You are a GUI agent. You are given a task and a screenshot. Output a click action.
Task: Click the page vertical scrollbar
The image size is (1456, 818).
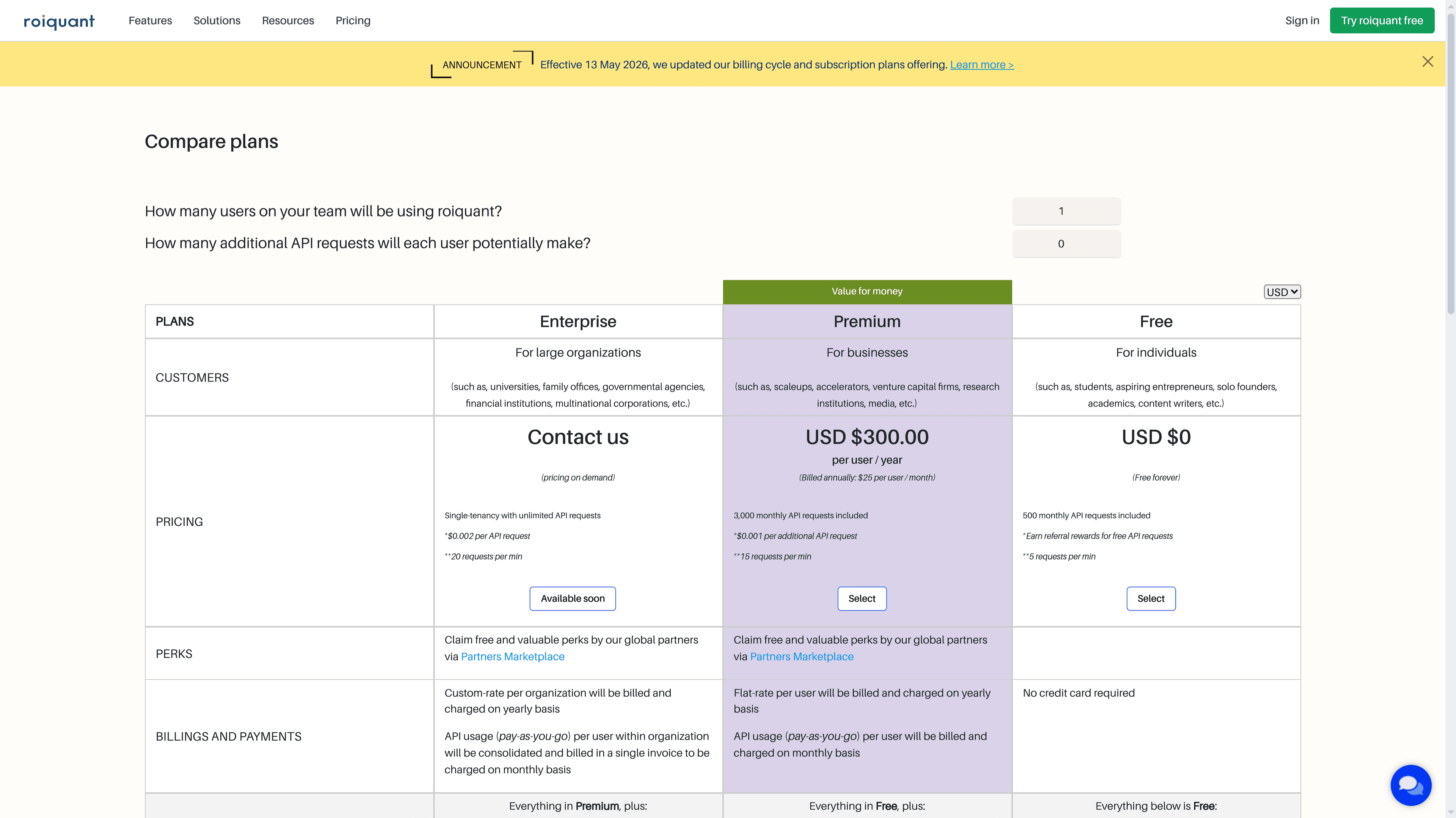click(x=1450, y=164)
